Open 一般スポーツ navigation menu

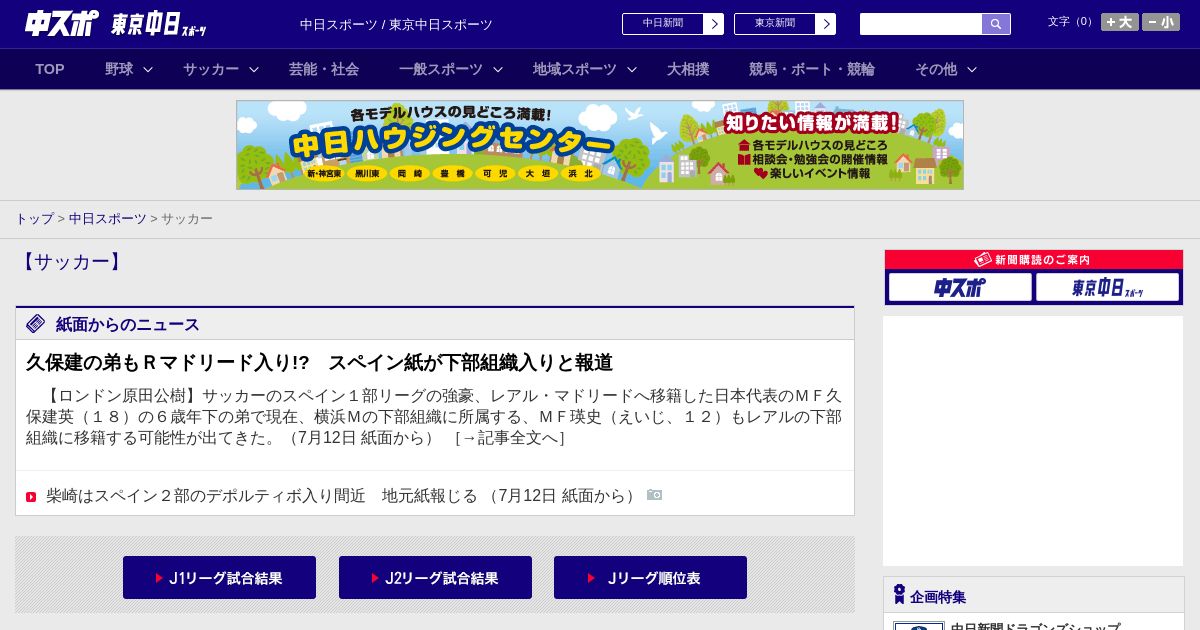(441, 69)
